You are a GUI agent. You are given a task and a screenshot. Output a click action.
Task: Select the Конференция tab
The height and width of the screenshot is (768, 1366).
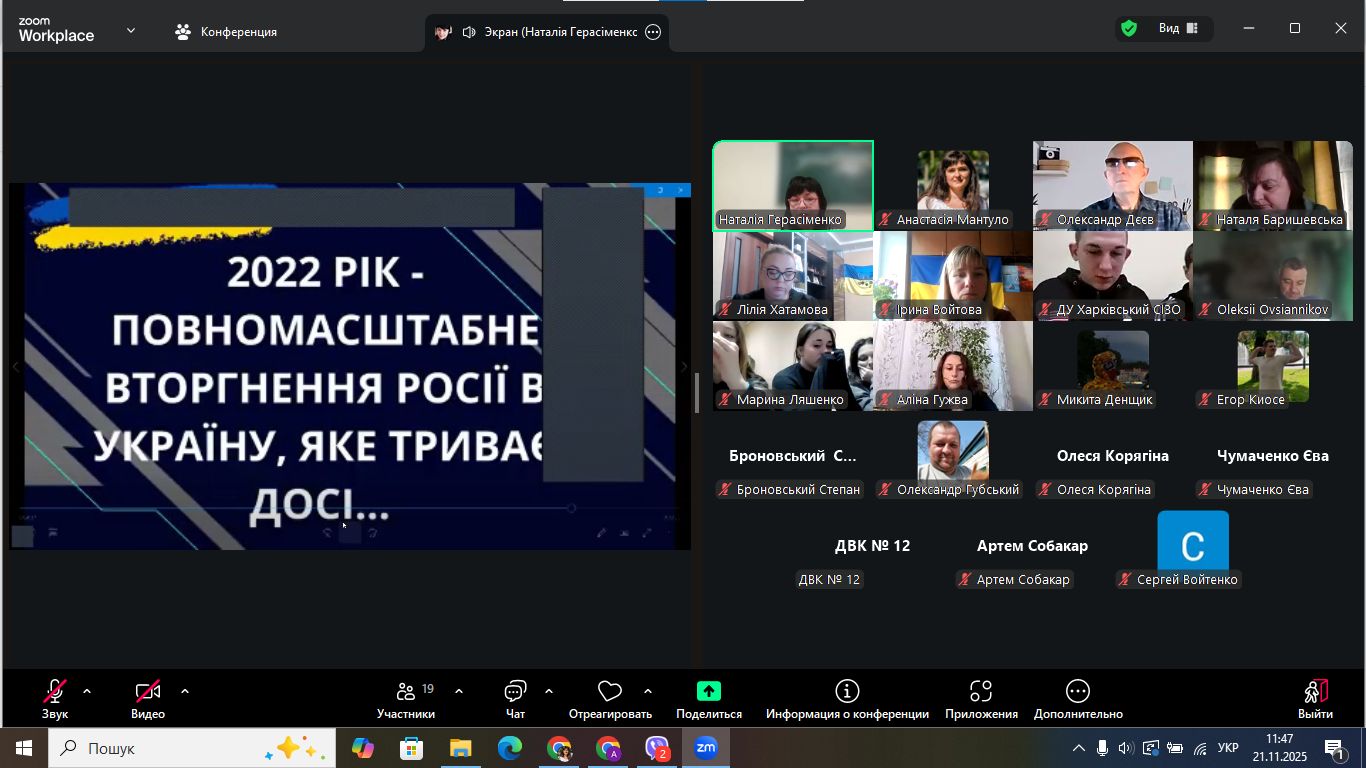coord(226,32)
